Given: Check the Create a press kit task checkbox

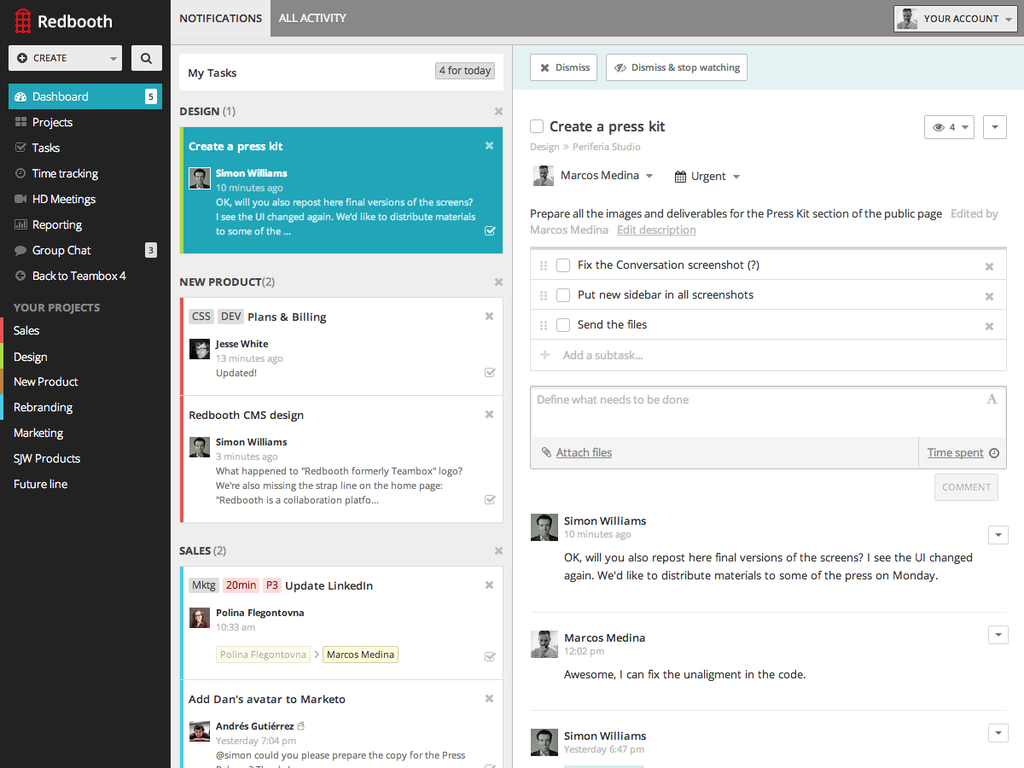Looking at the screenshot, I should click(537, 127).
